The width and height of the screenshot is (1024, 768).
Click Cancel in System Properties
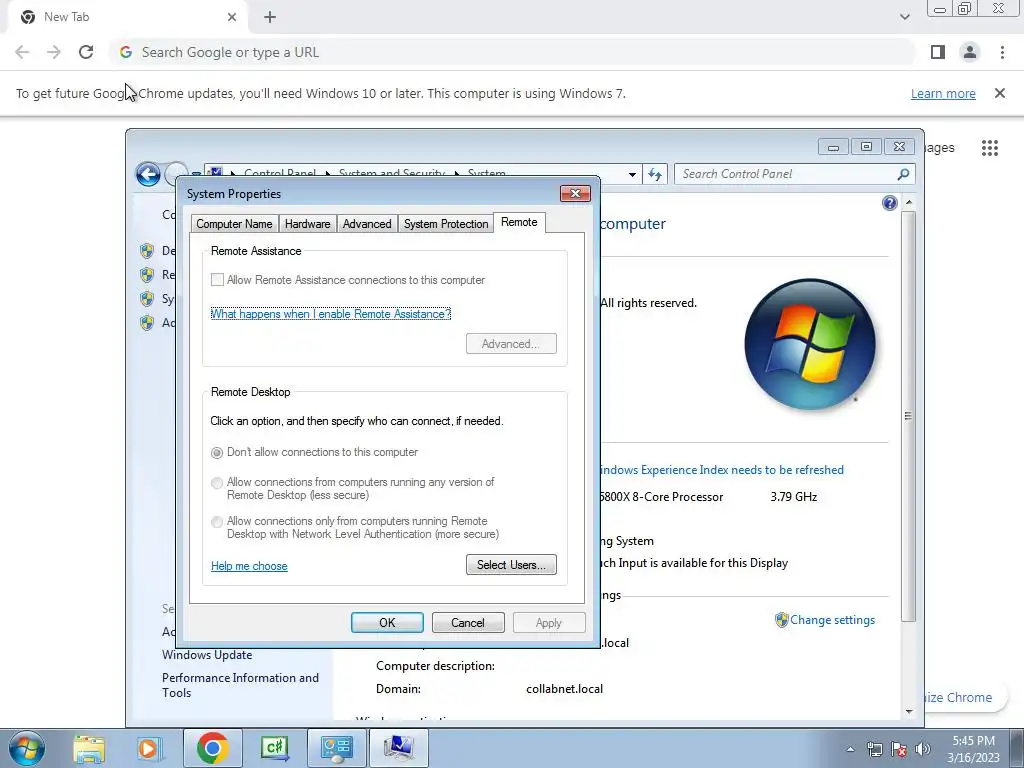pyautogui.click(x=468, y=623)
